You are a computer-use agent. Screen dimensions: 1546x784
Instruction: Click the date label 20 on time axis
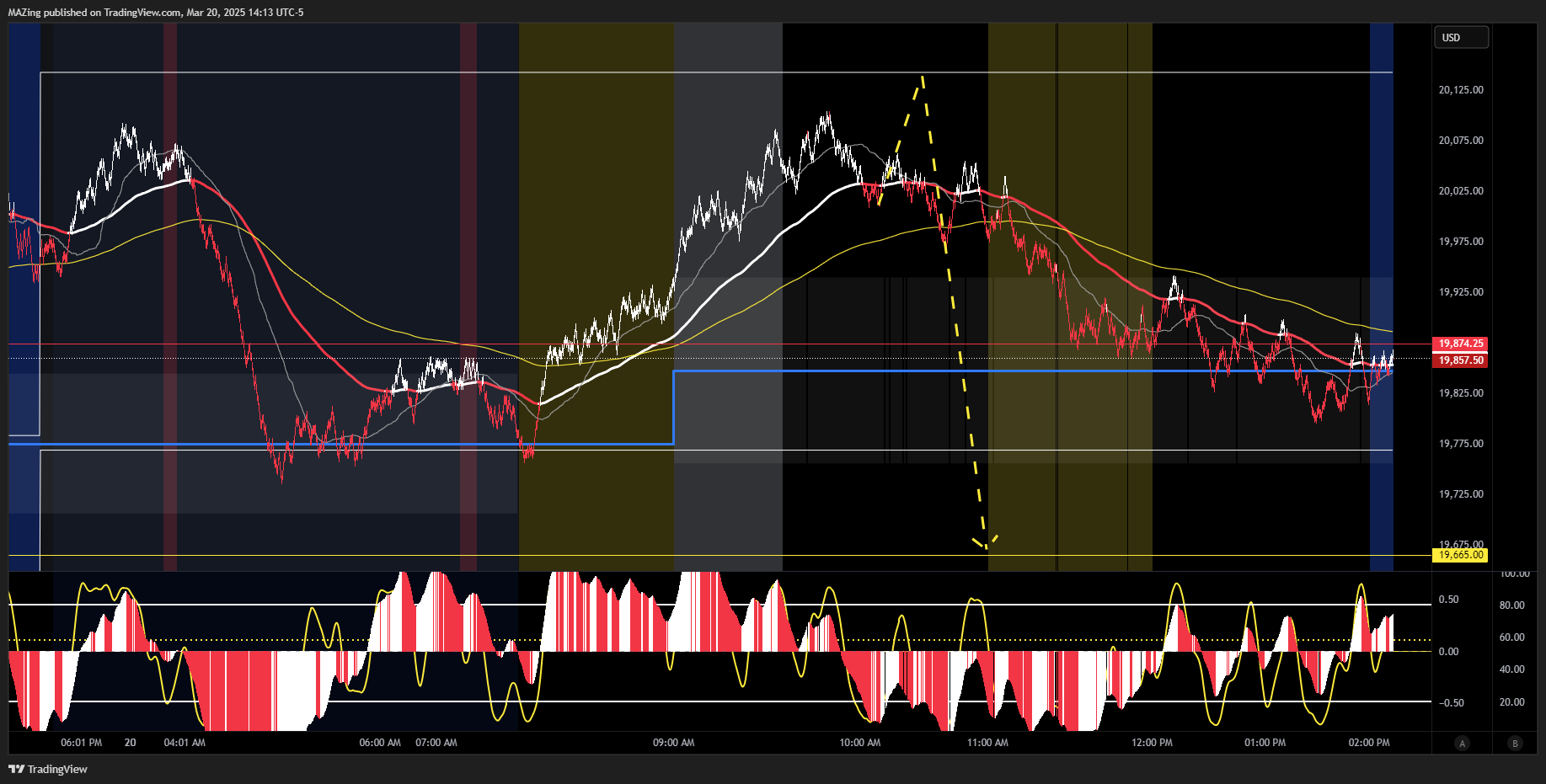131,743
